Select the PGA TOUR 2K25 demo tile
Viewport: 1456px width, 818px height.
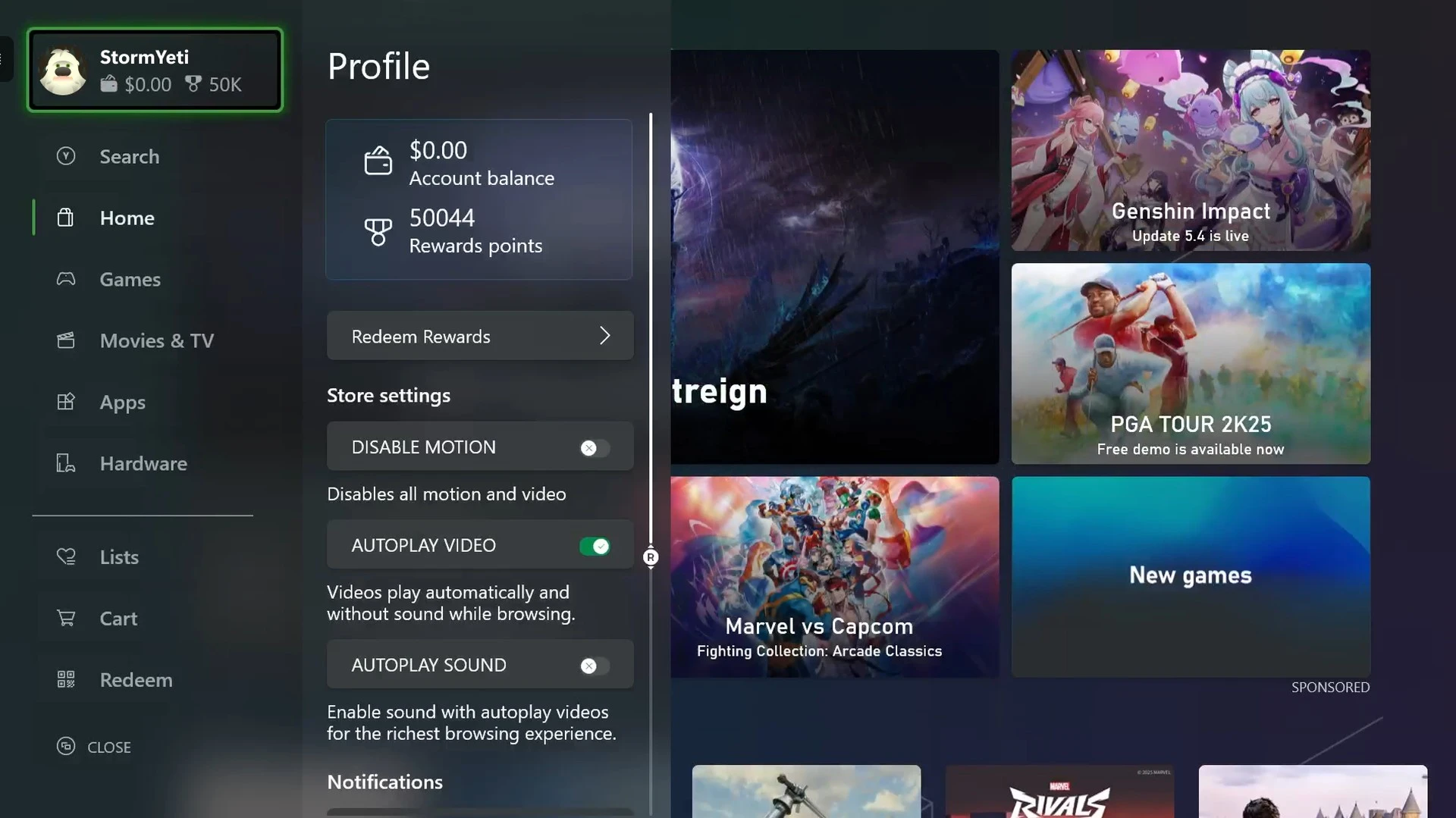[1191, 363]
